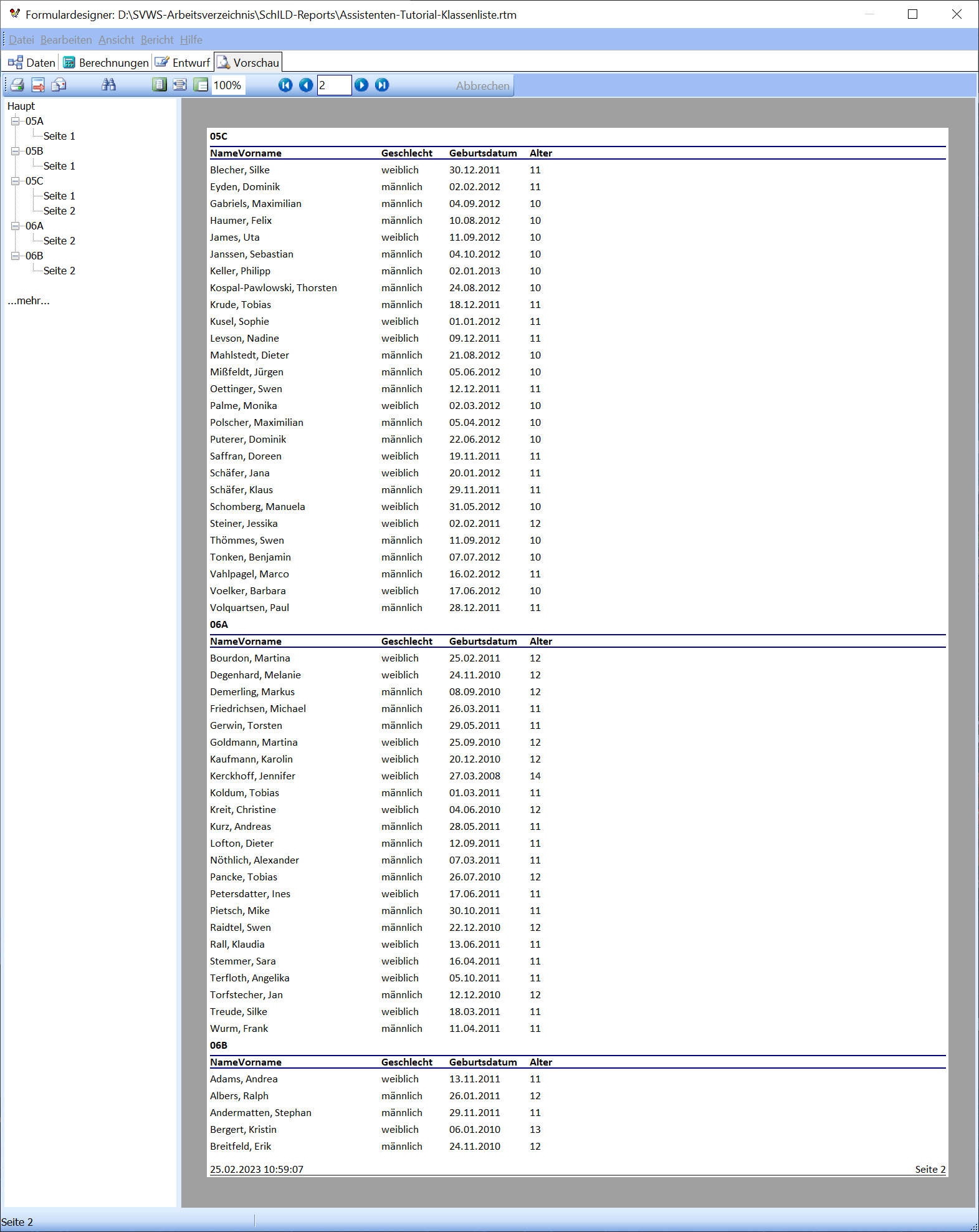Collapse the 06B tree node
979x1232 pixels.
coord(15,256)
